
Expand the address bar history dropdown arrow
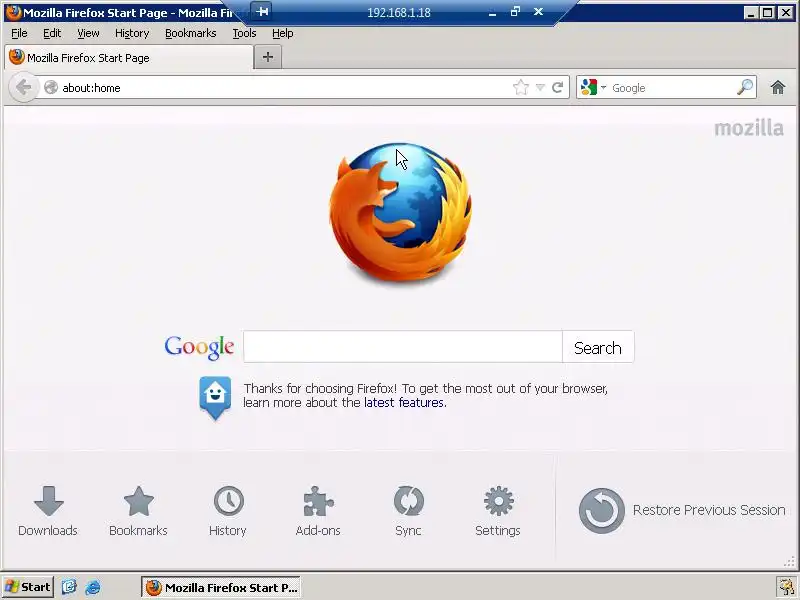coord(540,87)
